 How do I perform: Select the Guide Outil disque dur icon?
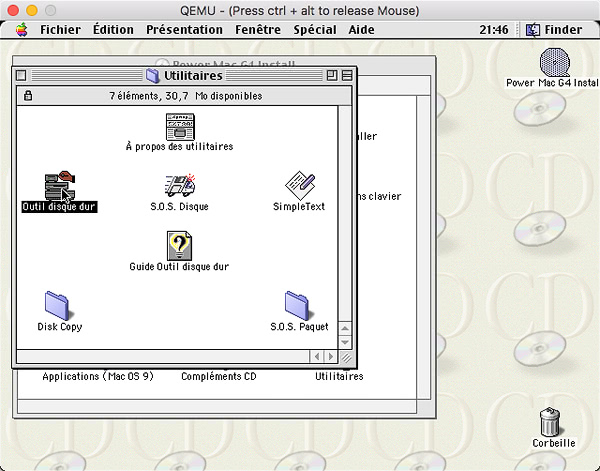179,246
